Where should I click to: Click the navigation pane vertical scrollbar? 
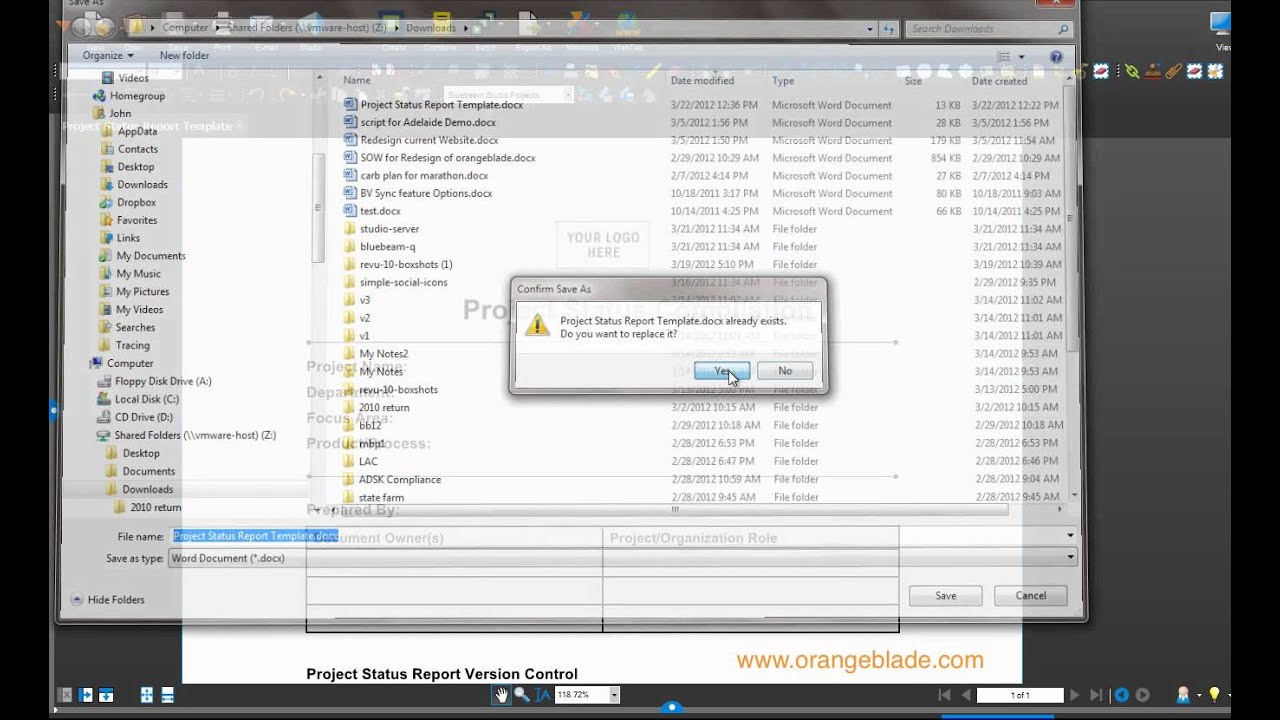(319, 207)
